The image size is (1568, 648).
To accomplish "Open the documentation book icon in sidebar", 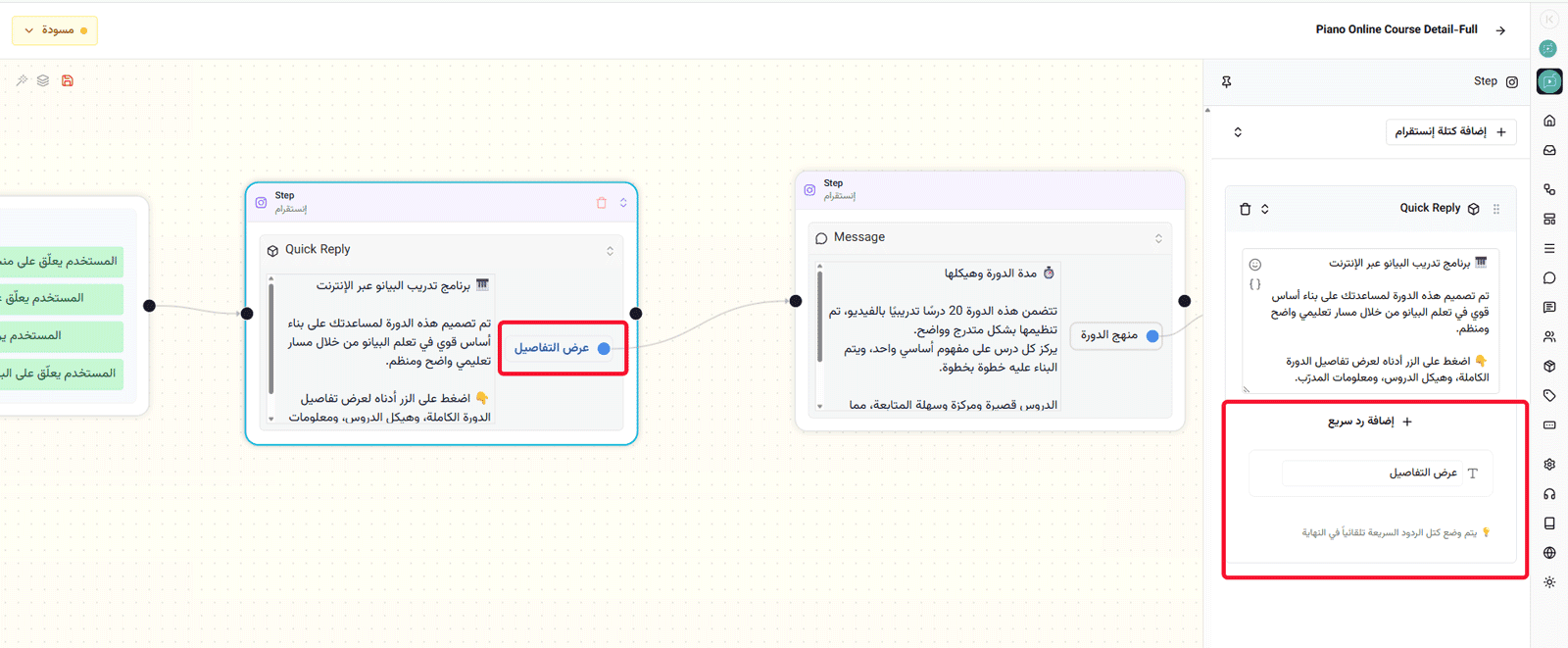I will click(1549, 523).
